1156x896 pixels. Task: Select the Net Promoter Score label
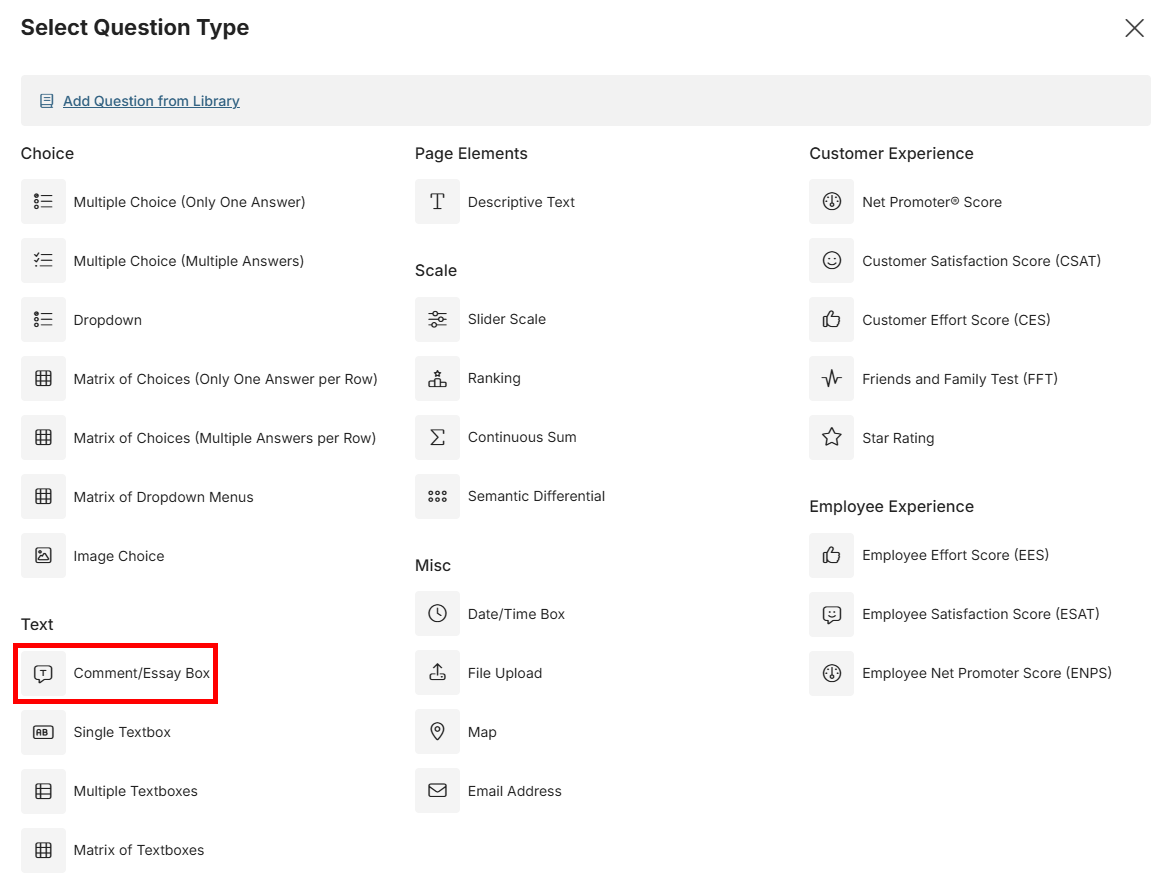(932, 202)
